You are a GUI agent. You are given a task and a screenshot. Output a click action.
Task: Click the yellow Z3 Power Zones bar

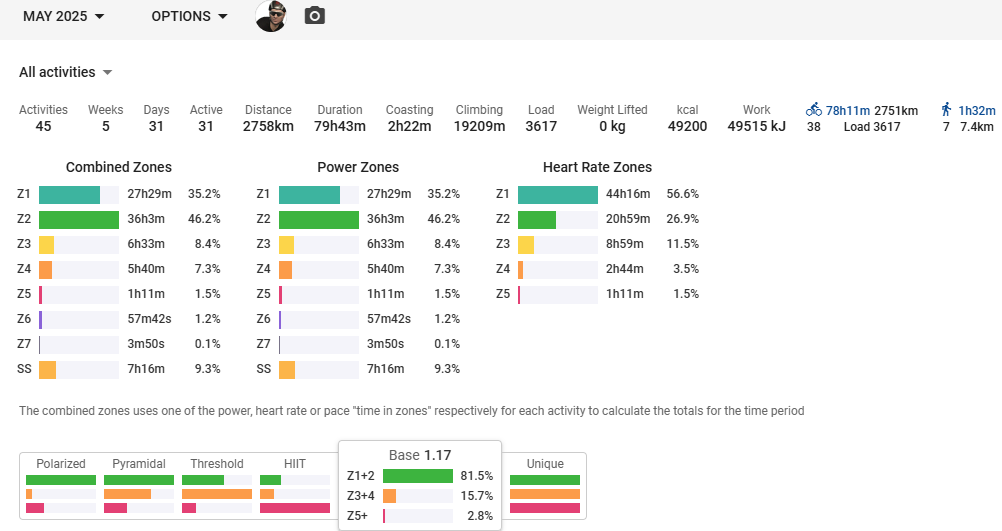[x=286, y=244]
